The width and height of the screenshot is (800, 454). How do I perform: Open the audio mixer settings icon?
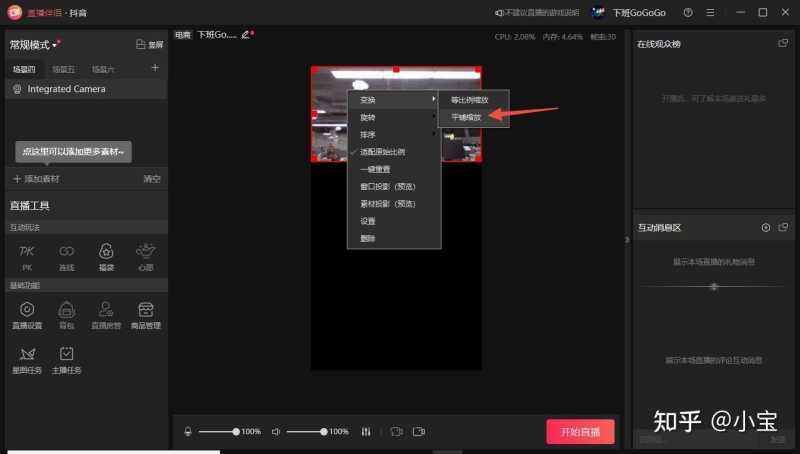coord(366,431)
